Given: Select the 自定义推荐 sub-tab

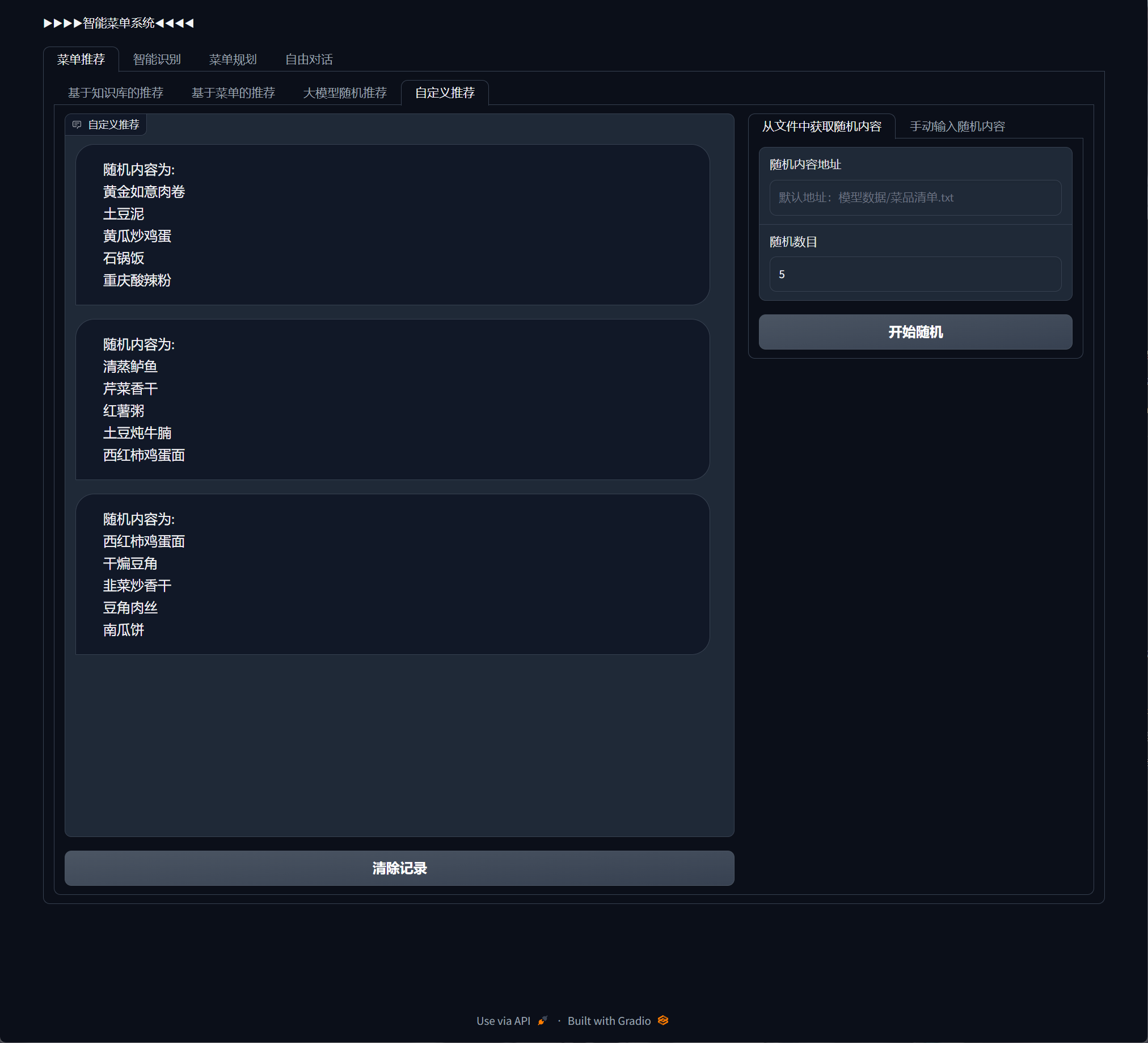Looking at the screenshot, I should click(445, 93).
